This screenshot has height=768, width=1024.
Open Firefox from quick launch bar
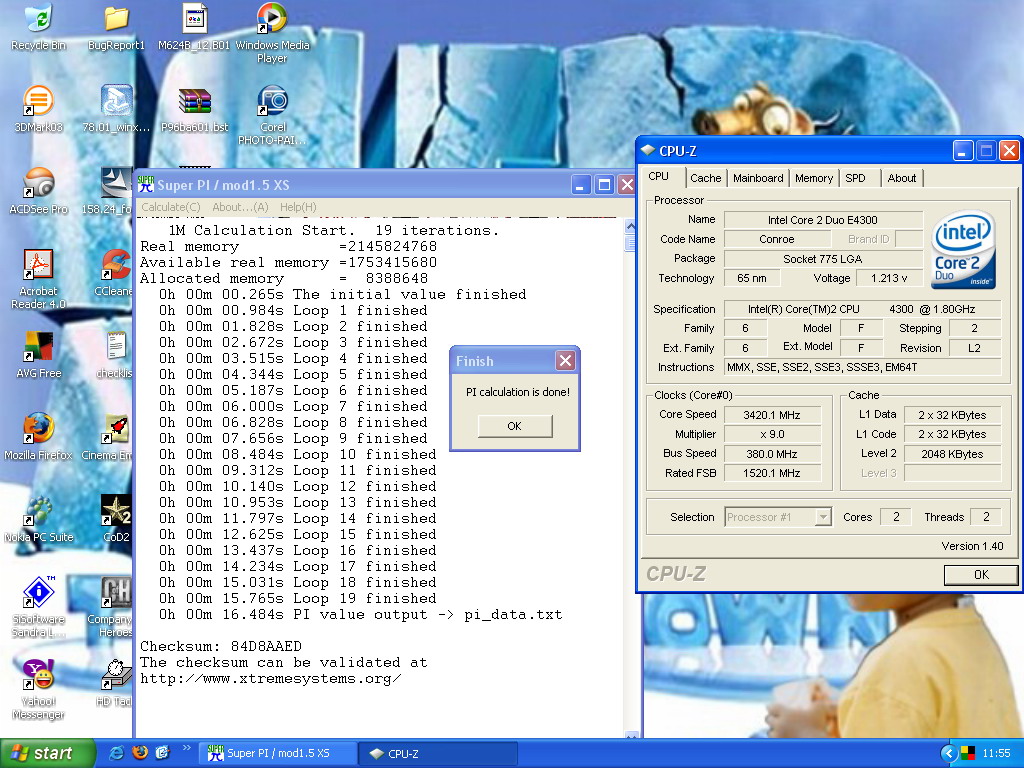point(140,753)
